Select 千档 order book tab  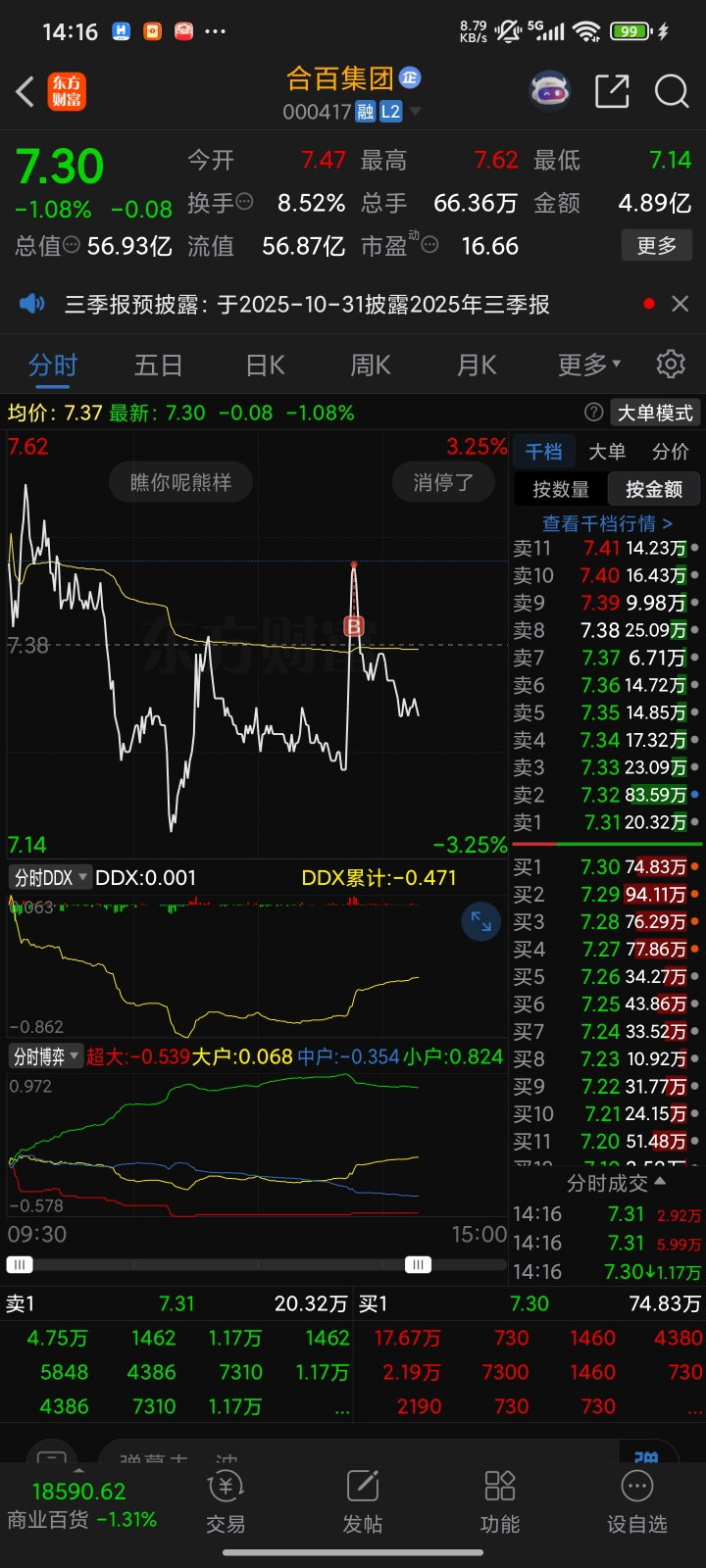coord(543,451)
